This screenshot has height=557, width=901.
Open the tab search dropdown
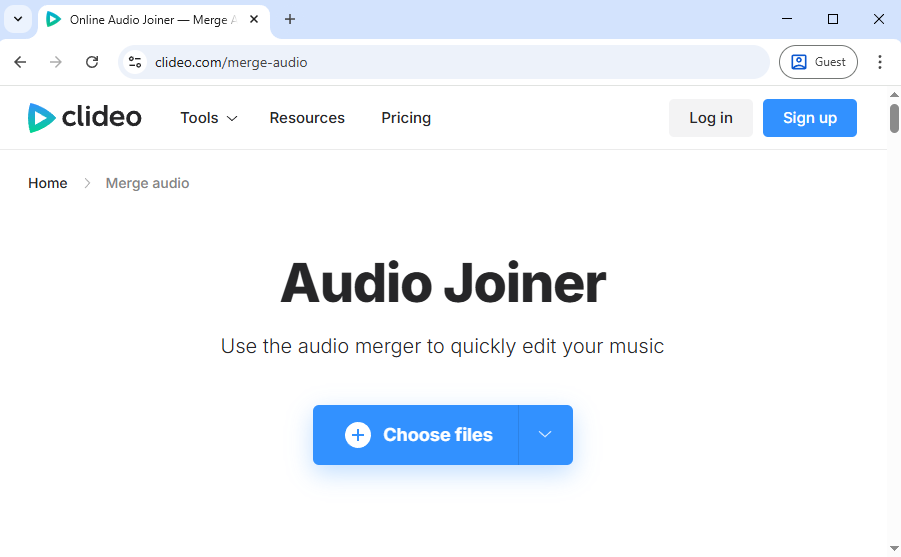(18, 20)
